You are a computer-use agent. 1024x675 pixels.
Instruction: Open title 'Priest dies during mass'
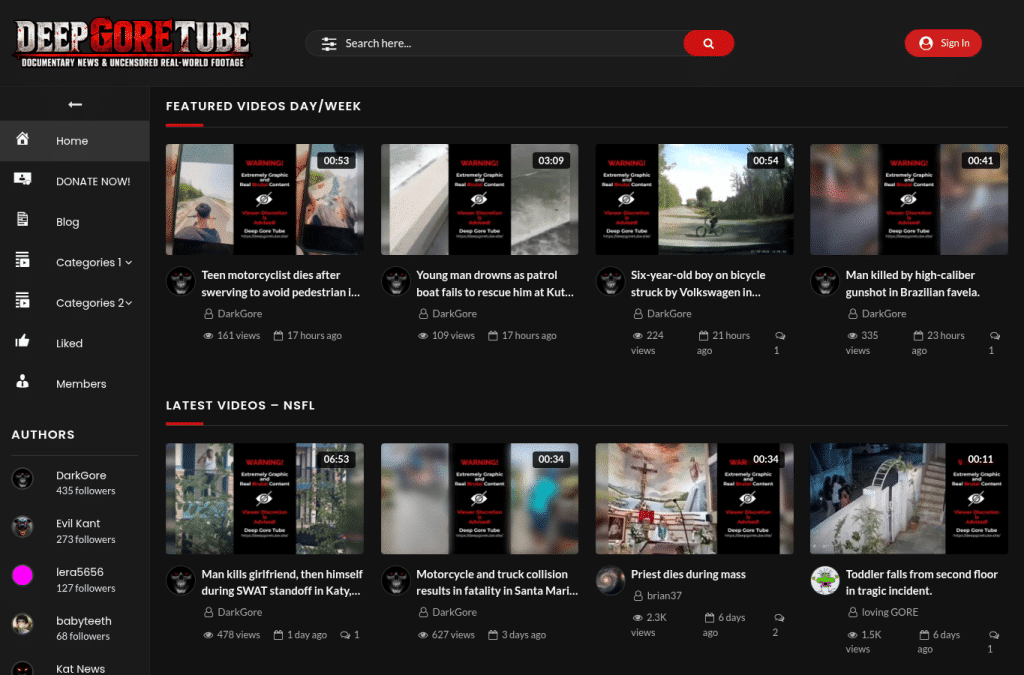pyautogui.click(x=688, y=574)
